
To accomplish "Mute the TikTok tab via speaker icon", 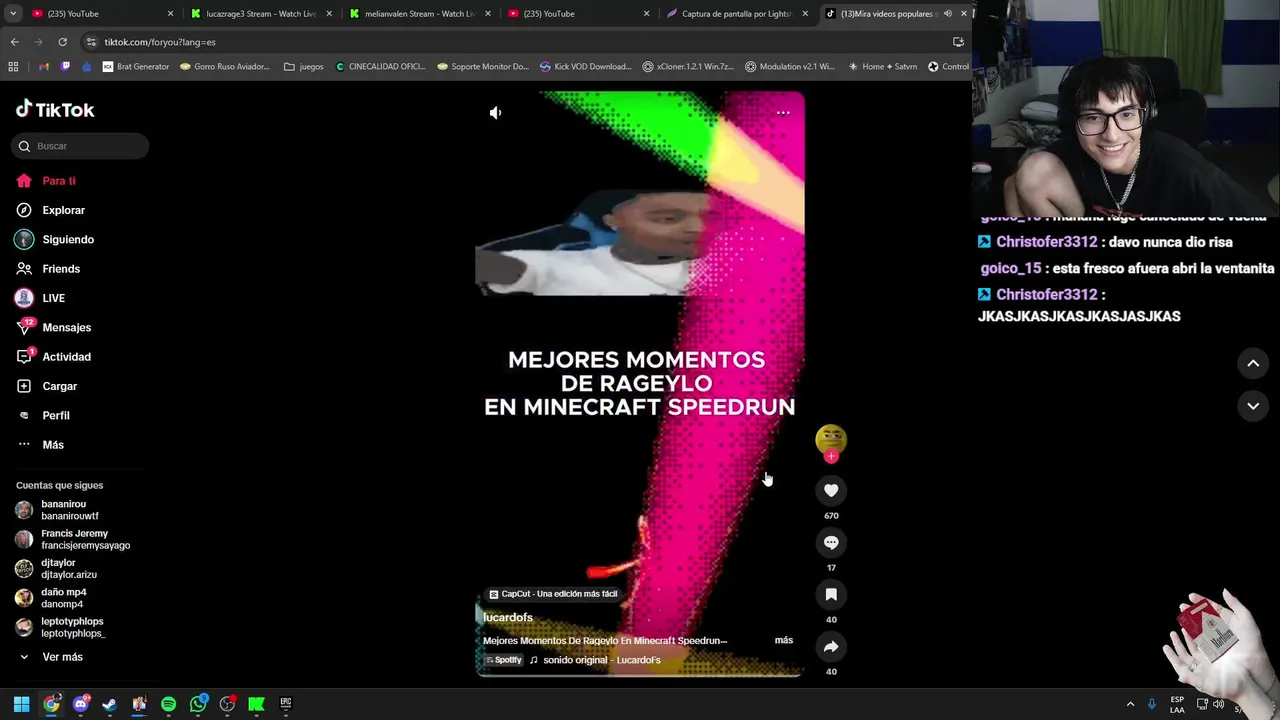I will (x=947, y=14).
